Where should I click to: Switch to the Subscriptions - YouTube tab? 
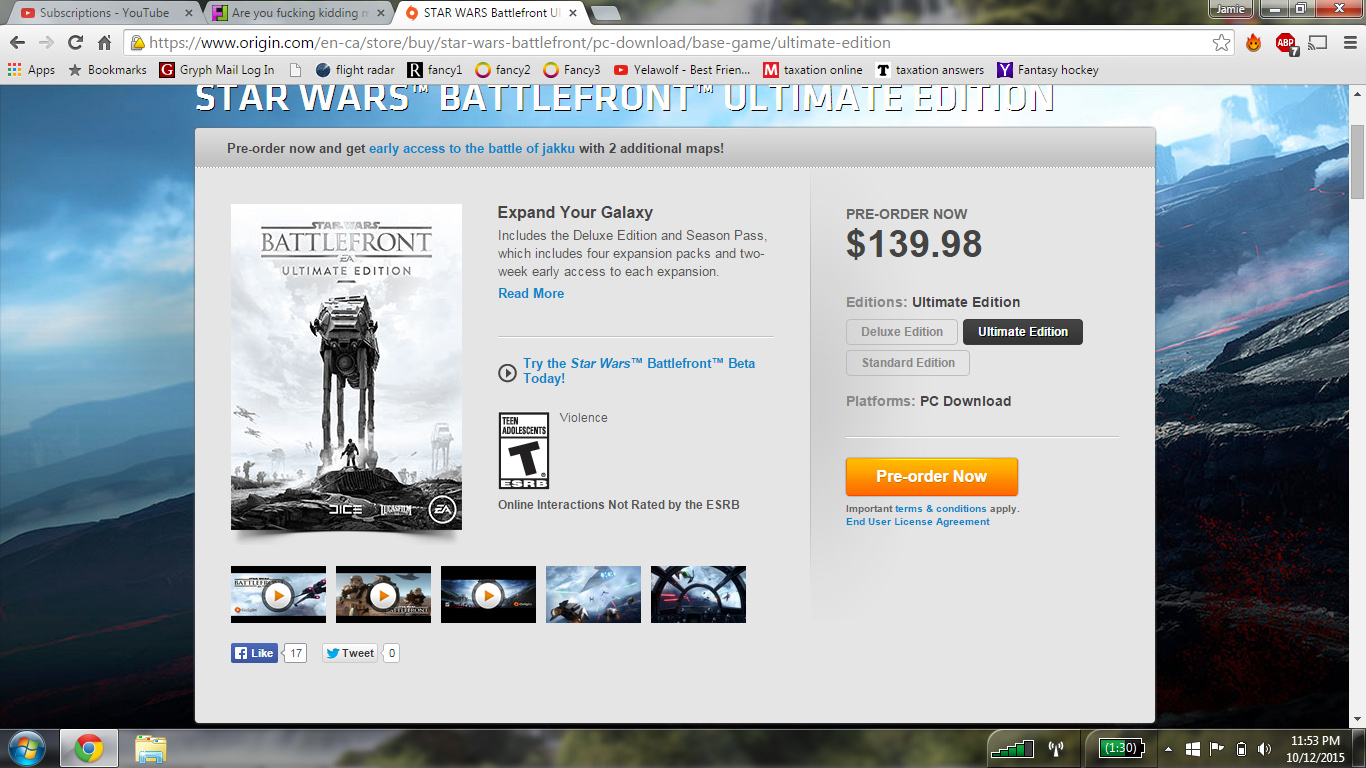(x=103, y=13)
